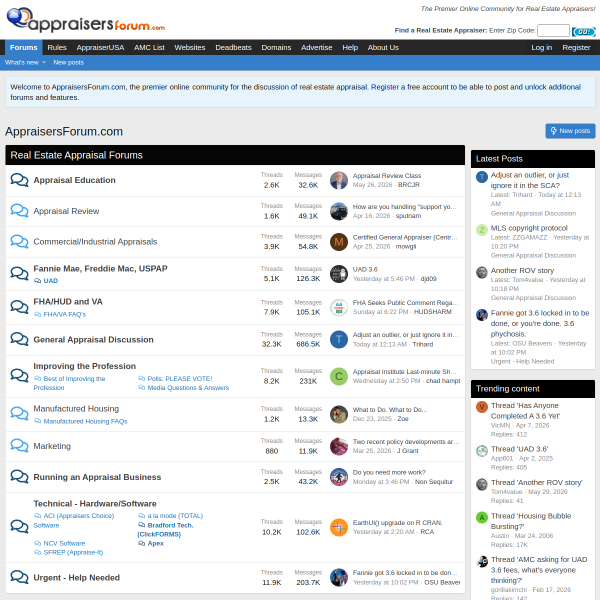This screenshot has width=600, height=600.
Task: Click Register link in the welcome notice
Action: coord(385,87)
